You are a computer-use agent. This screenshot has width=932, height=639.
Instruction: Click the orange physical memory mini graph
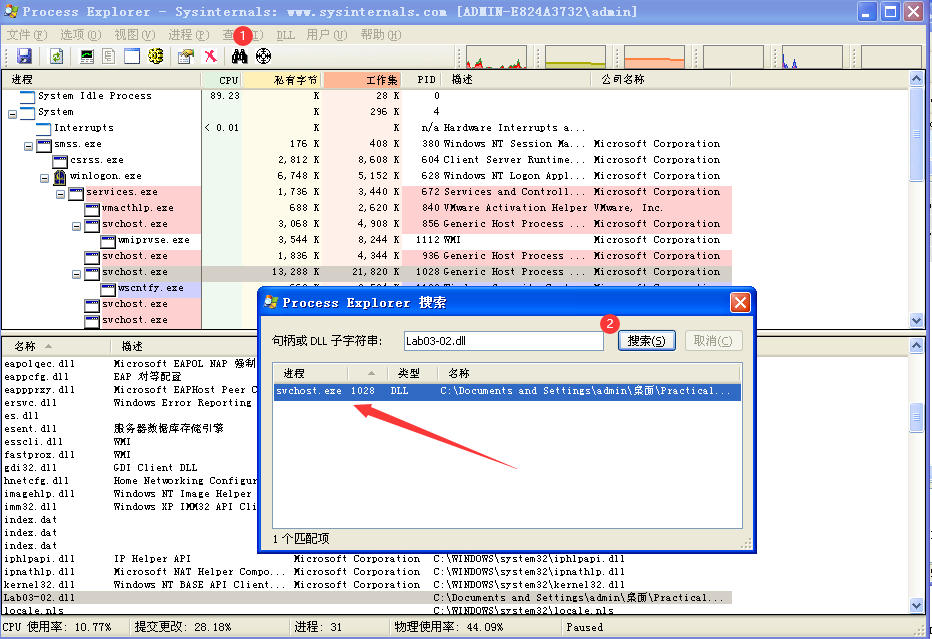click(654, 57)
